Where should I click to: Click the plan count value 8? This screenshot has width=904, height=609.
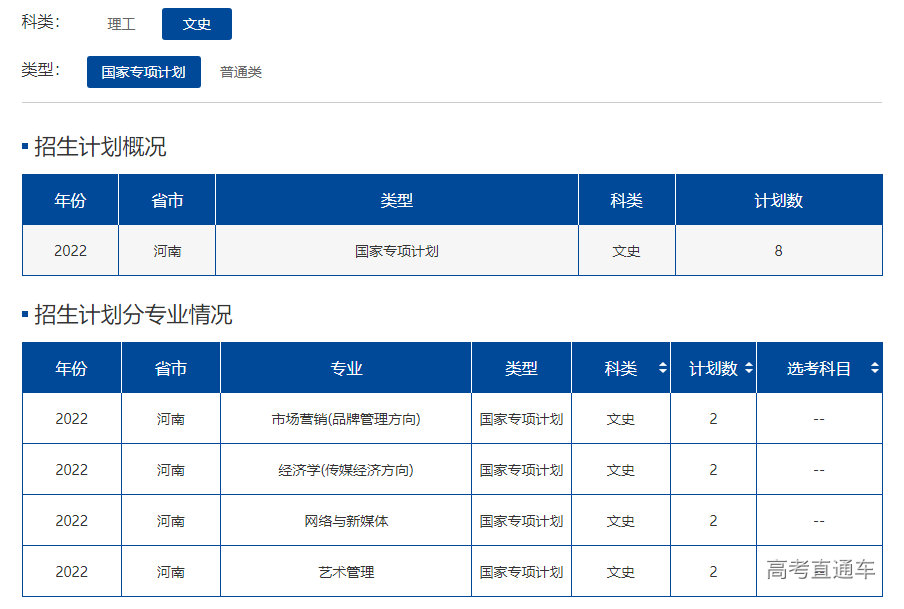point(778,250)
